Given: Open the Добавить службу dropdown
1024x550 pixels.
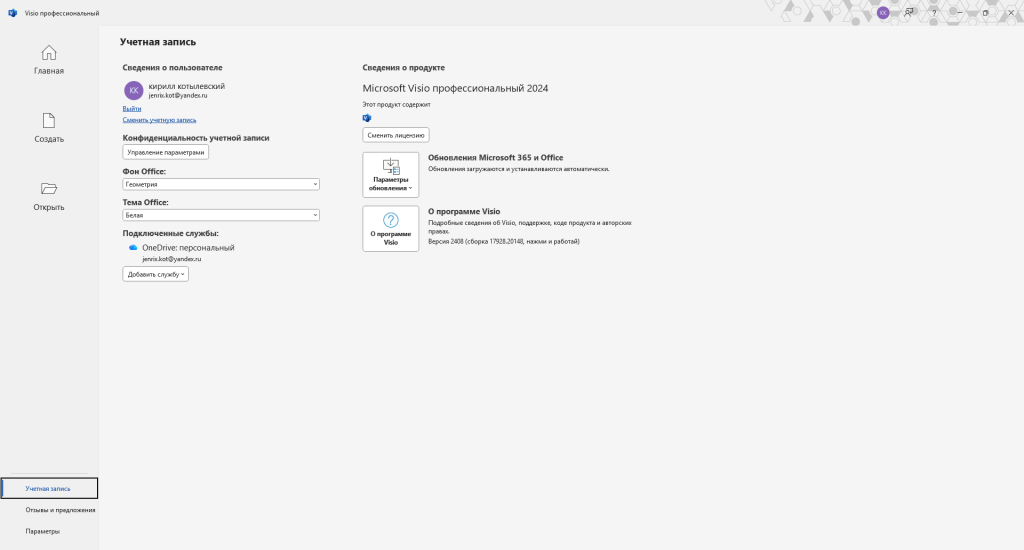Looking at the screenshot, I should pos(155,274).
